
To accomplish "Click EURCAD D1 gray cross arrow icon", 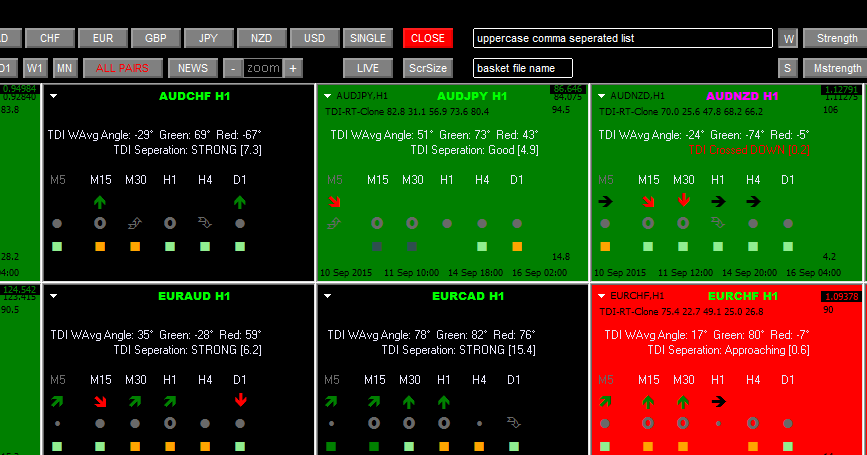I will pyautogui.click(x=514, y=422).
